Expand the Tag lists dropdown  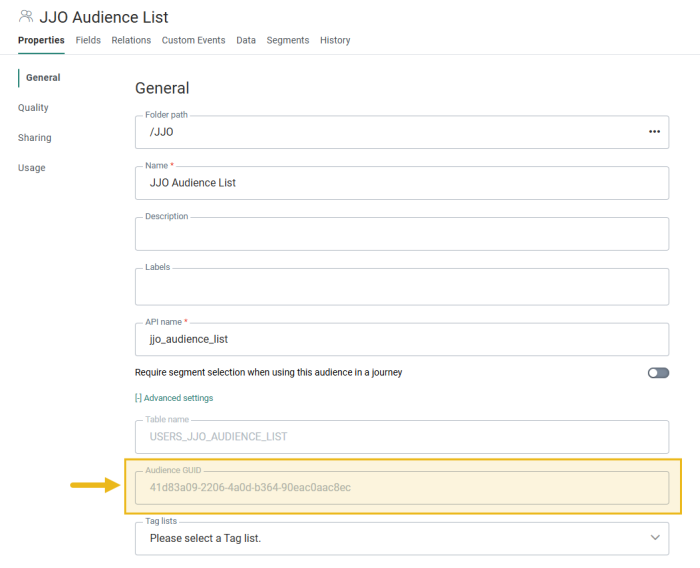[x=655, y=538]
